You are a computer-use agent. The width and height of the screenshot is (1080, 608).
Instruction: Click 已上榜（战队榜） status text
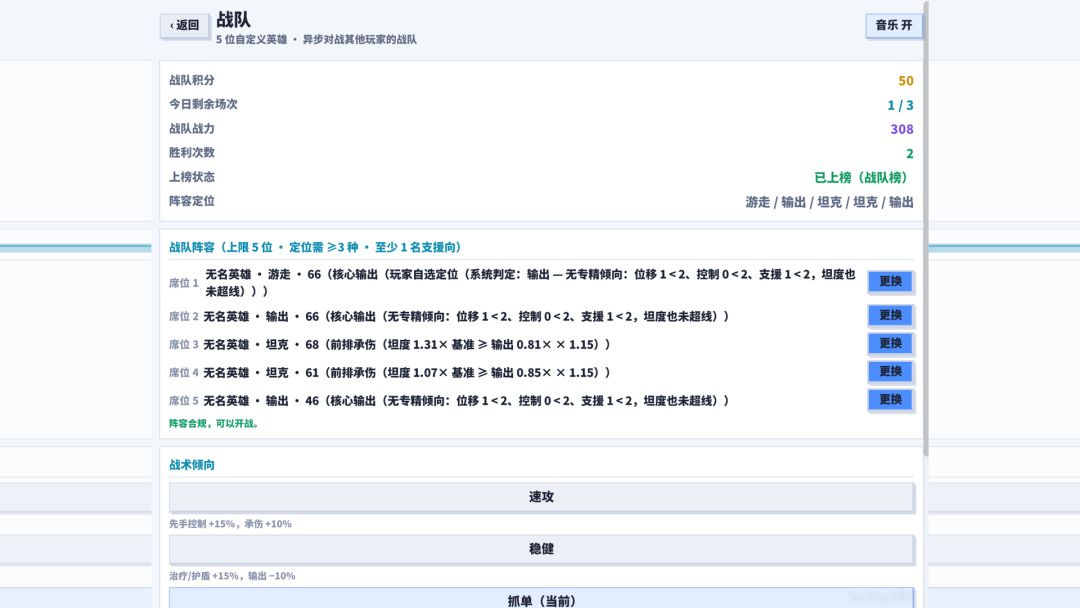864,178
